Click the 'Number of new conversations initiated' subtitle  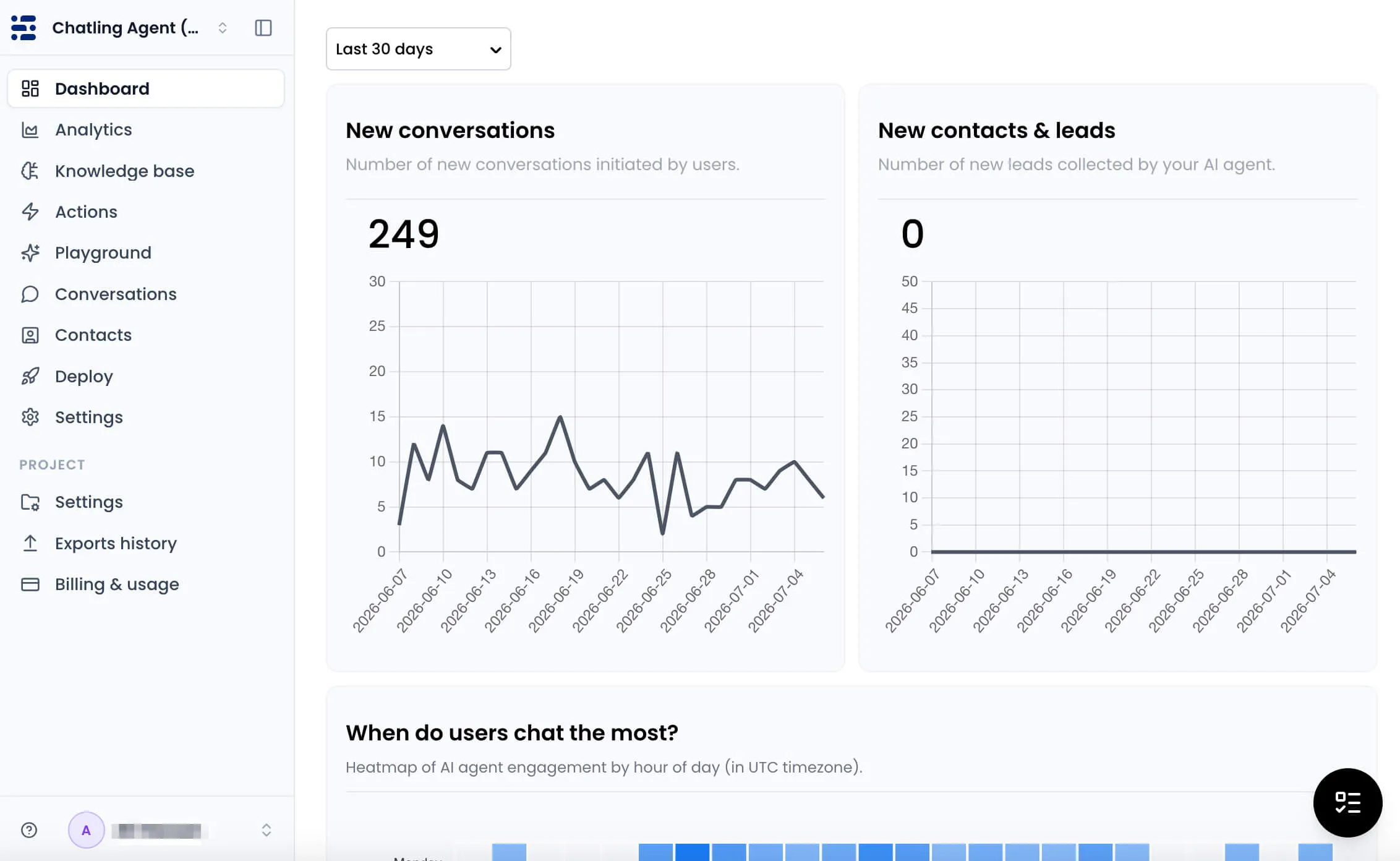pyautogui.click(x=542, y=165)
